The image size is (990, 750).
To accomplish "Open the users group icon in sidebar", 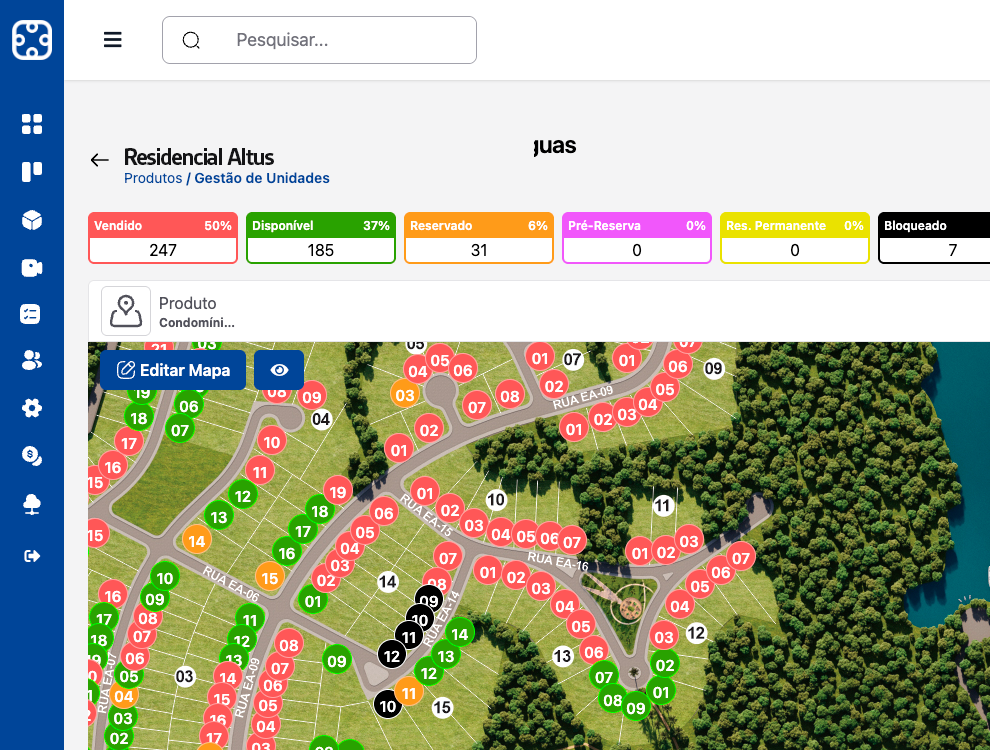I will 32,361.
